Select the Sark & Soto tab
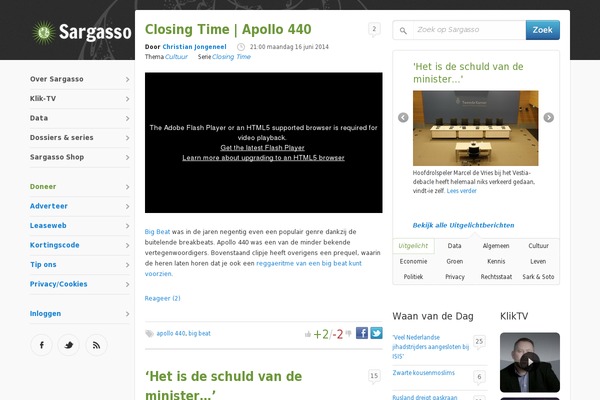The height and width of the screenshot is (400, 600). (538, 277)
